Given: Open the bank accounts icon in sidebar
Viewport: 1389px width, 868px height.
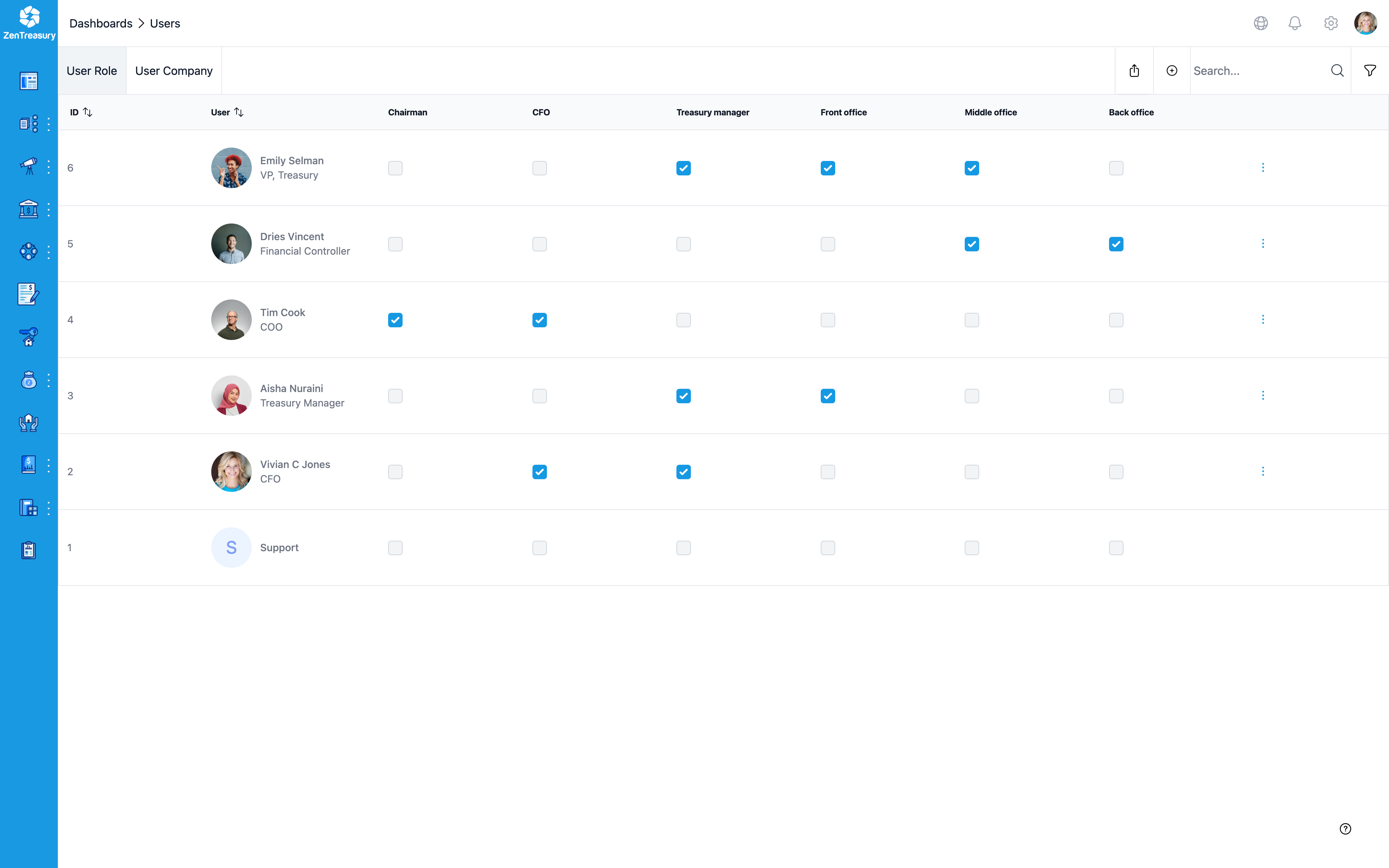Looking at the screenshot, I should click(x=28, y=209).
